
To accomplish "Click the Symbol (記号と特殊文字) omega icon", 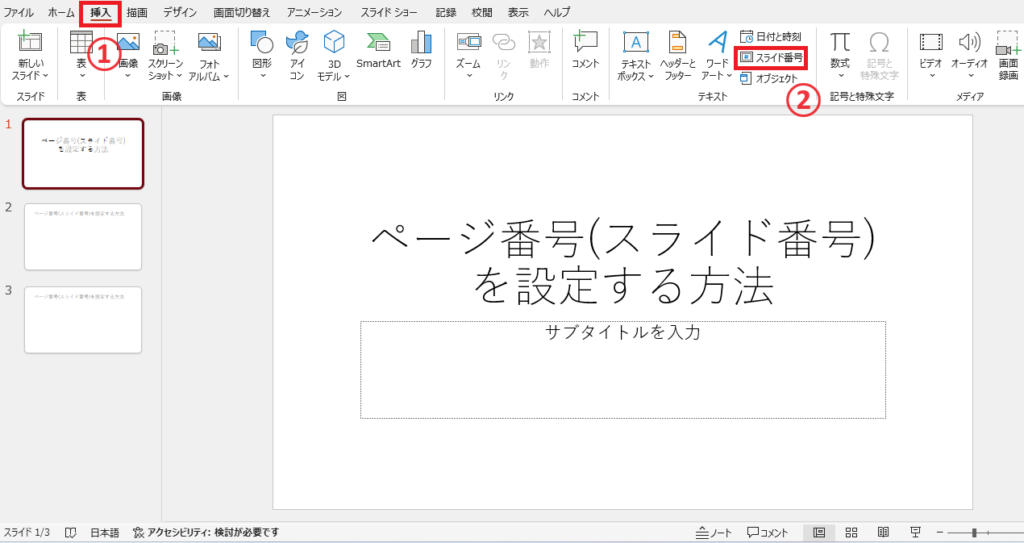I will click(880, 42).
